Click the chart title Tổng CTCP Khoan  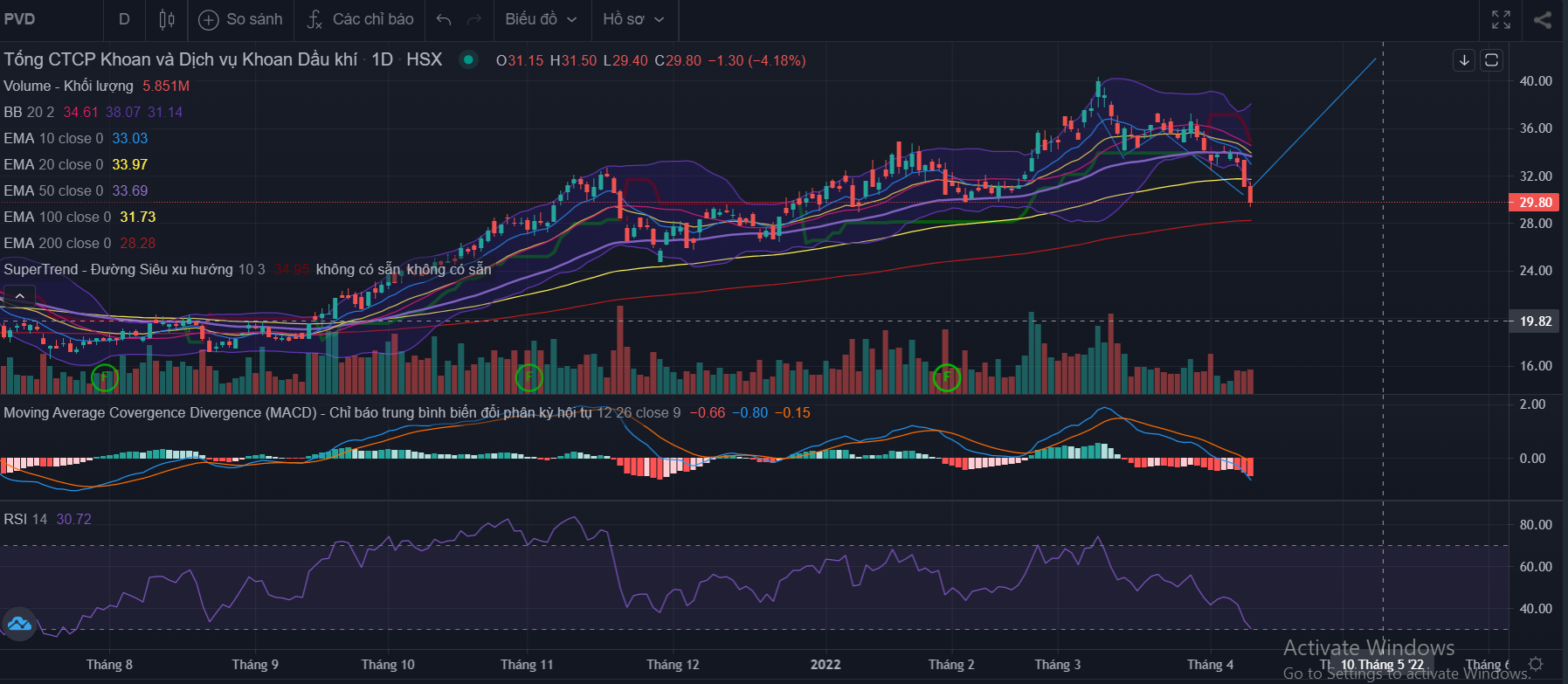[180, 59]
